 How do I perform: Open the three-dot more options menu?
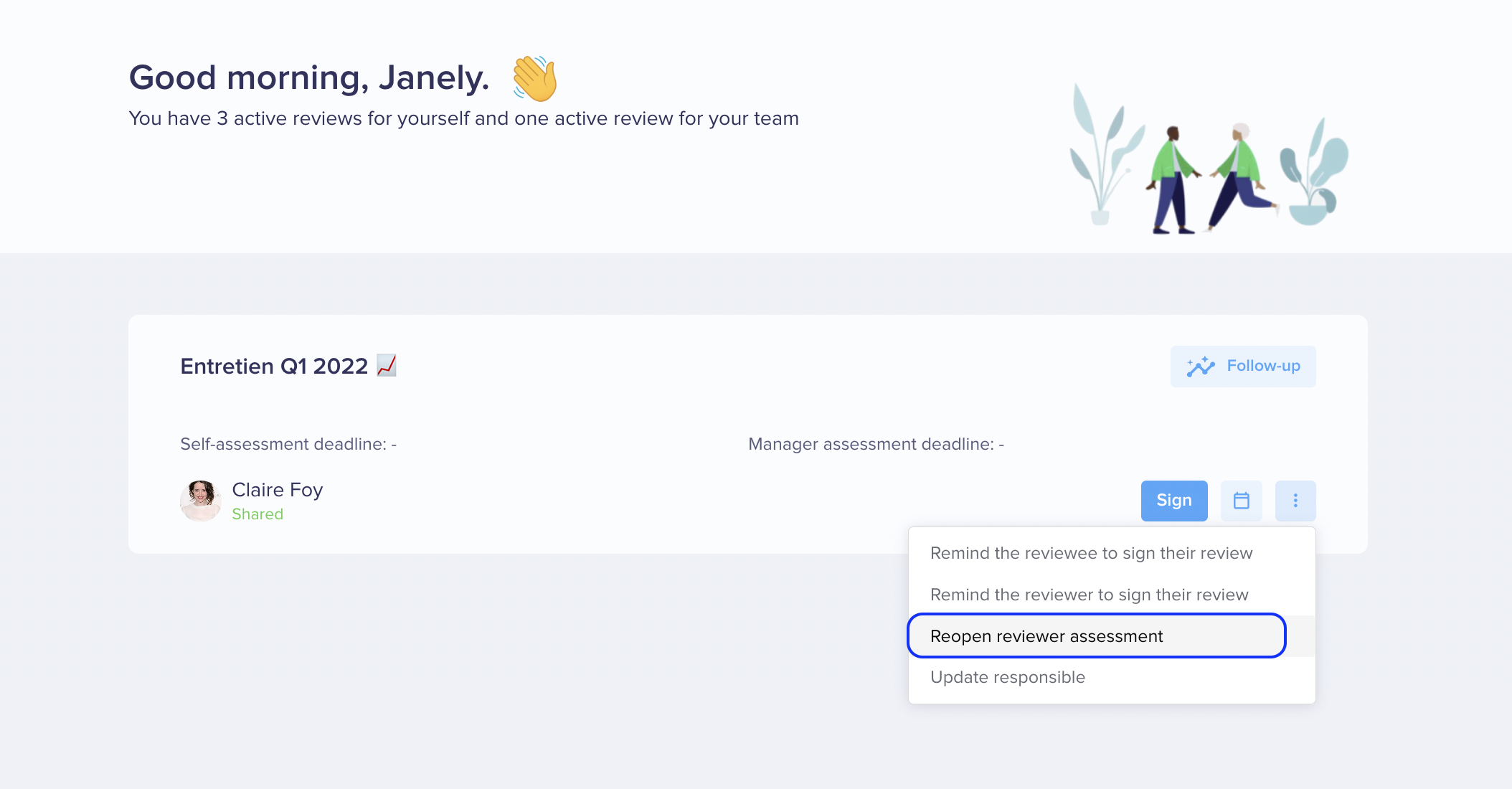tap(1295, 501)
